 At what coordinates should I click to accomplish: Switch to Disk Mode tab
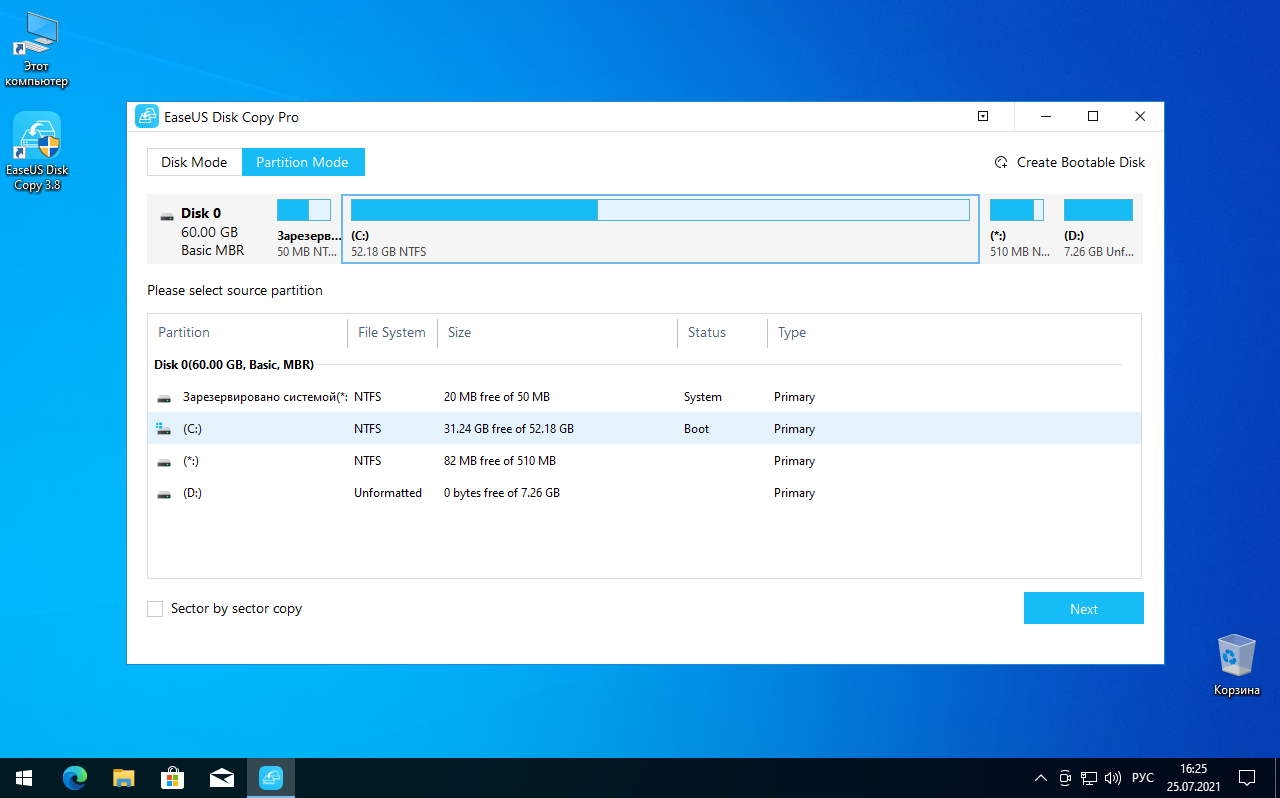click(194, 162)
